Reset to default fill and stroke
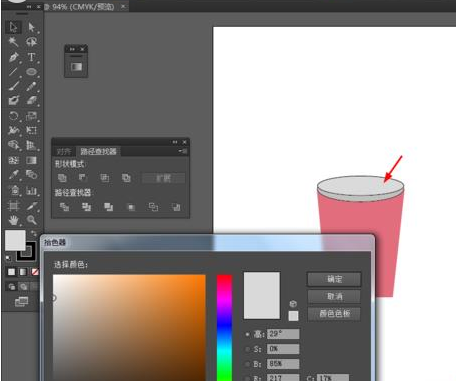456x381 pixels. pyautogui.click(x=8, y=258)
